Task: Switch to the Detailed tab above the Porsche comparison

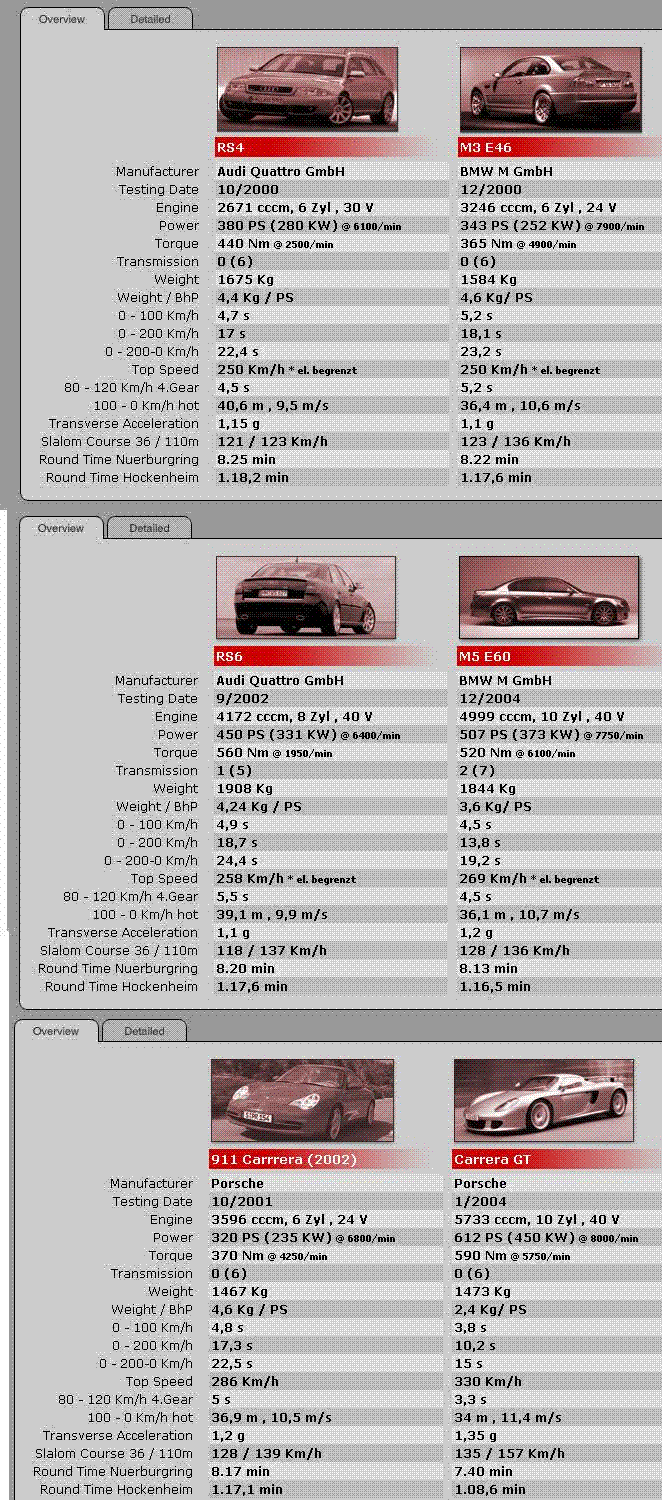Action: click(144, 1031)
